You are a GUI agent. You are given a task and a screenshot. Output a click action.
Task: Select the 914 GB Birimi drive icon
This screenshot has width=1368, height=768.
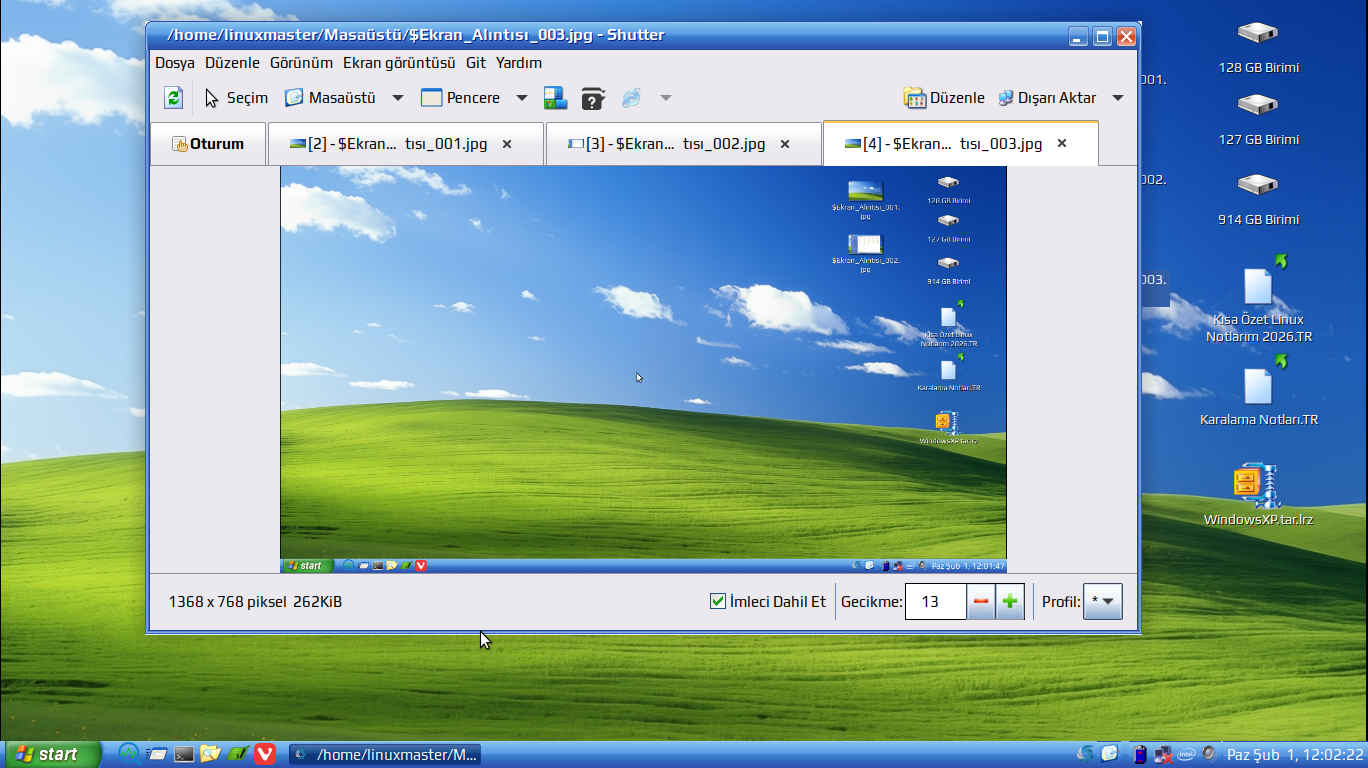(1258, 184)
